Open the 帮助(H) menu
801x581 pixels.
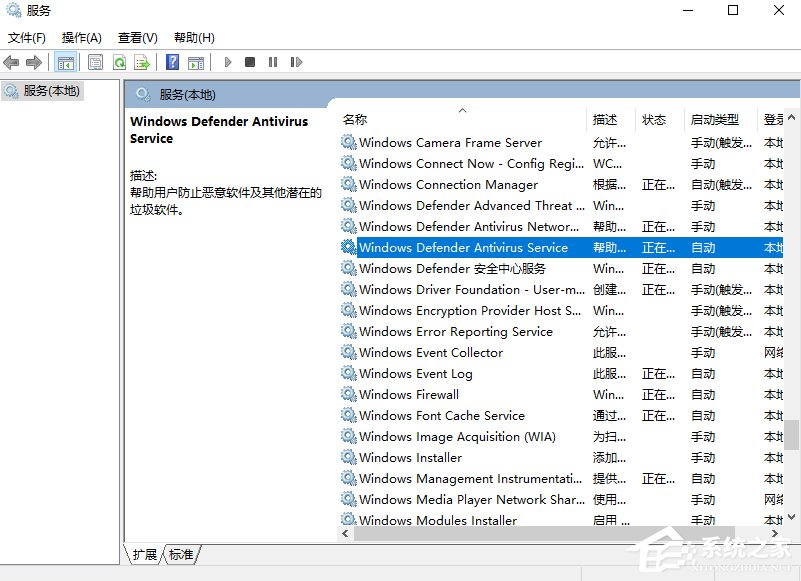pos(191,37)
